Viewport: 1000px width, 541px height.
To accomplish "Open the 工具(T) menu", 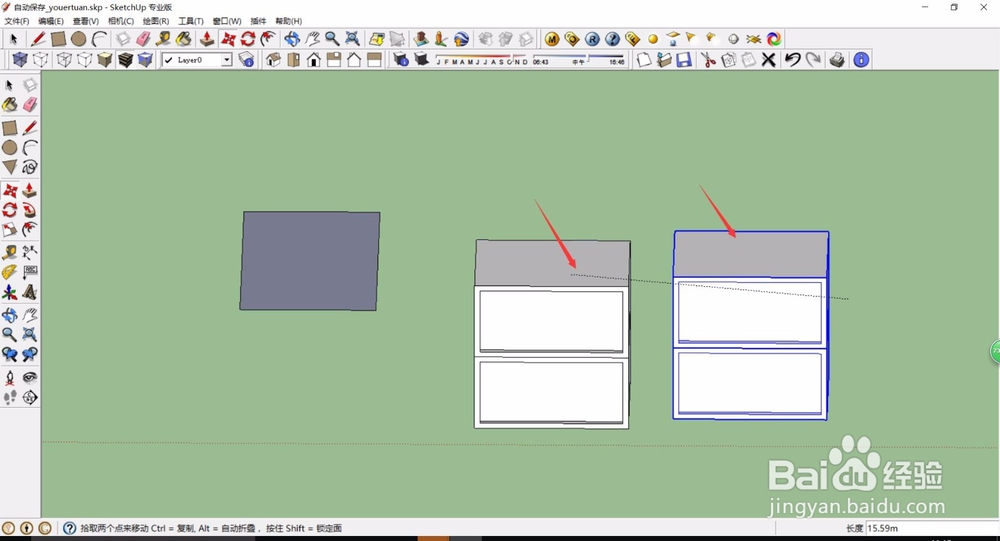I will point(191,21).
